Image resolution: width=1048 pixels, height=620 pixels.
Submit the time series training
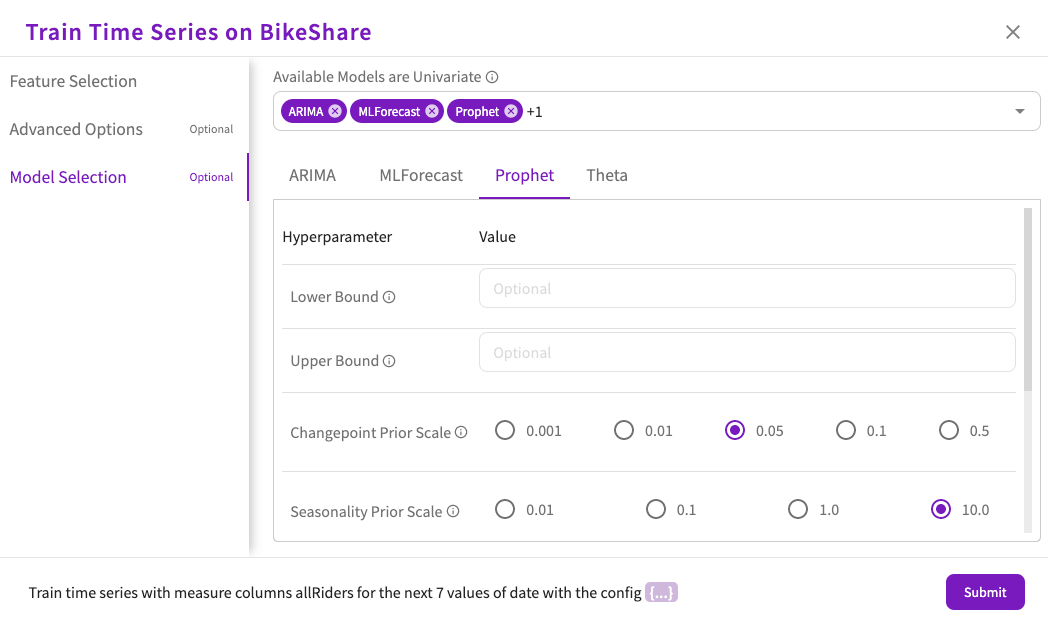point(985,592)
